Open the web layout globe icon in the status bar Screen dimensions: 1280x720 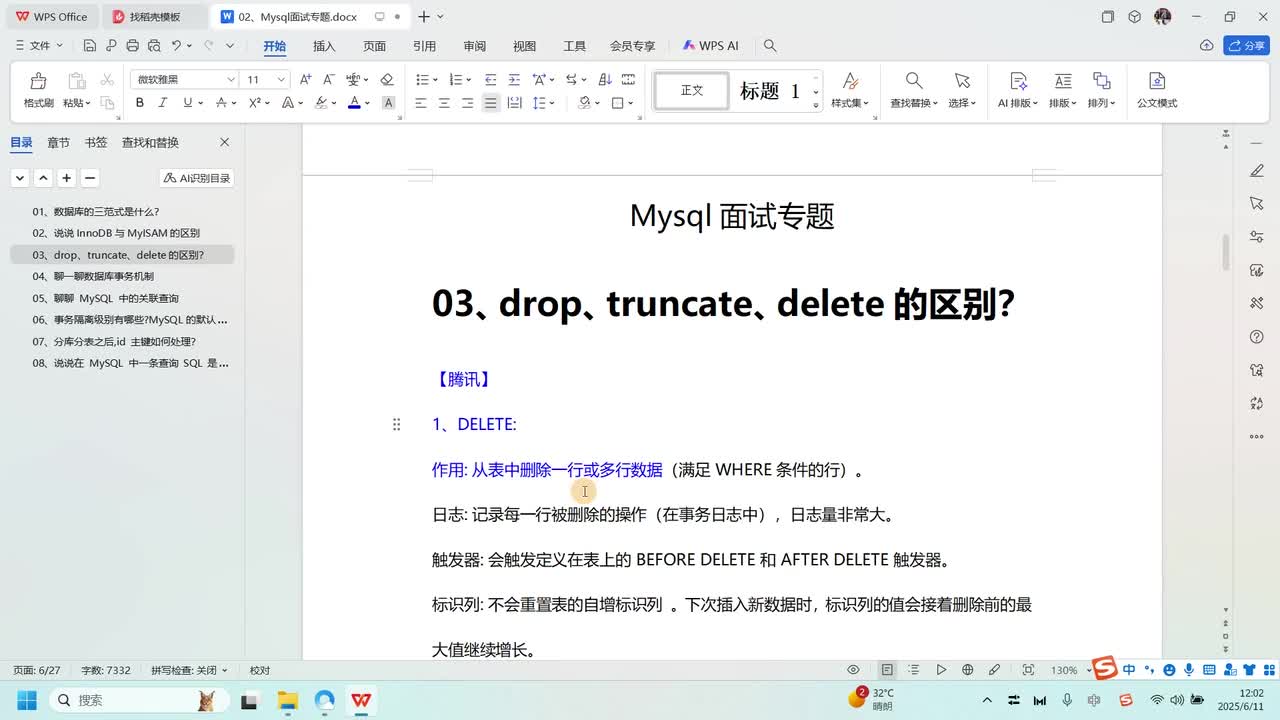pyautogui.click(x=967, y=670)
